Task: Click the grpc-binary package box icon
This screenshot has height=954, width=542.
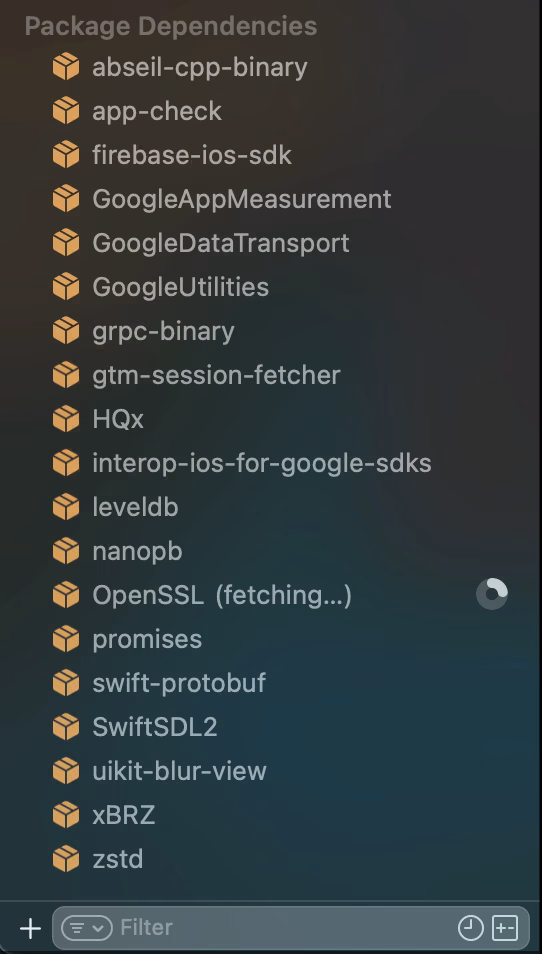Action: click(x=66, y=330)
